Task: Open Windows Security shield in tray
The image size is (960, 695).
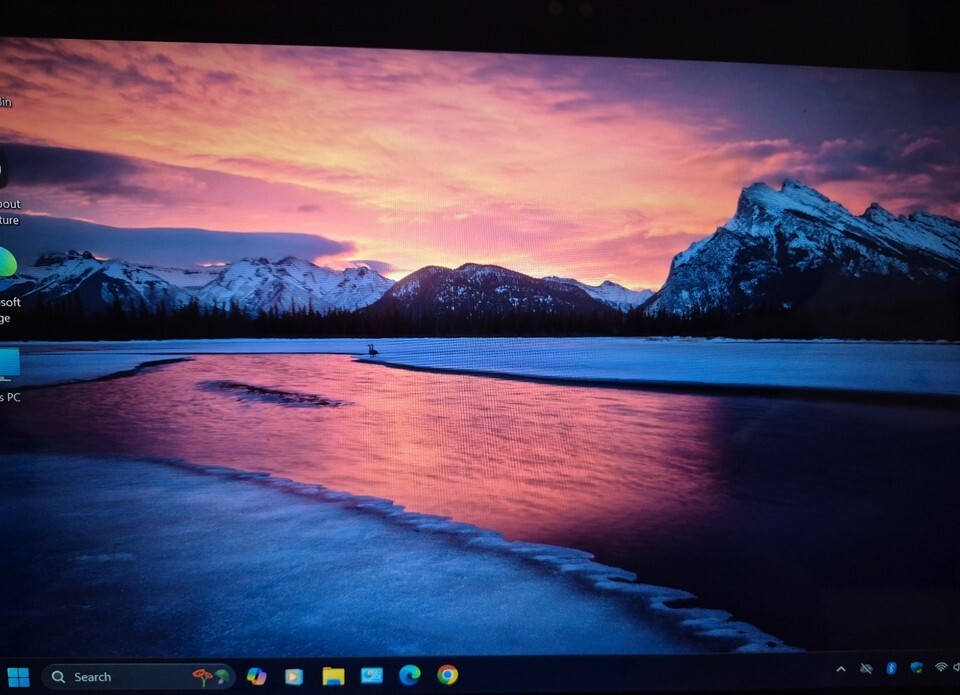Action: [x=916, y=668]
